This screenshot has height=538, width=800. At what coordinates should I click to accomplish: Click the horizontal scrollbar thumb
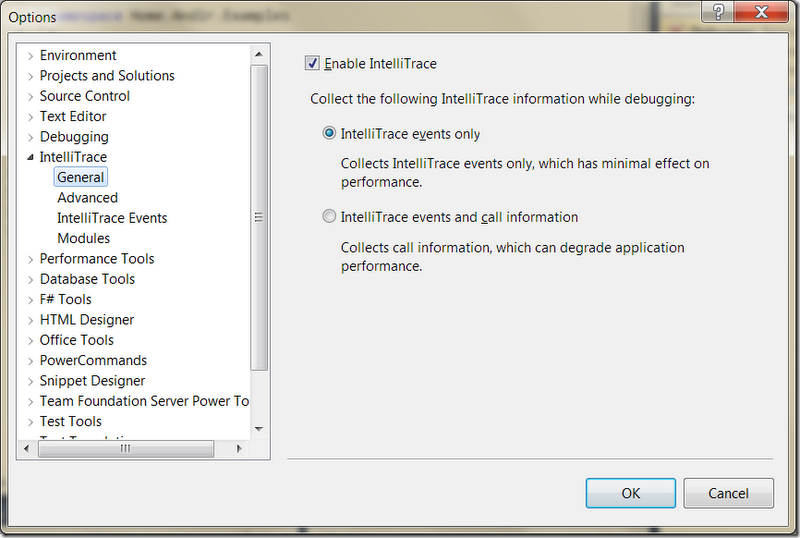(126, 449)
